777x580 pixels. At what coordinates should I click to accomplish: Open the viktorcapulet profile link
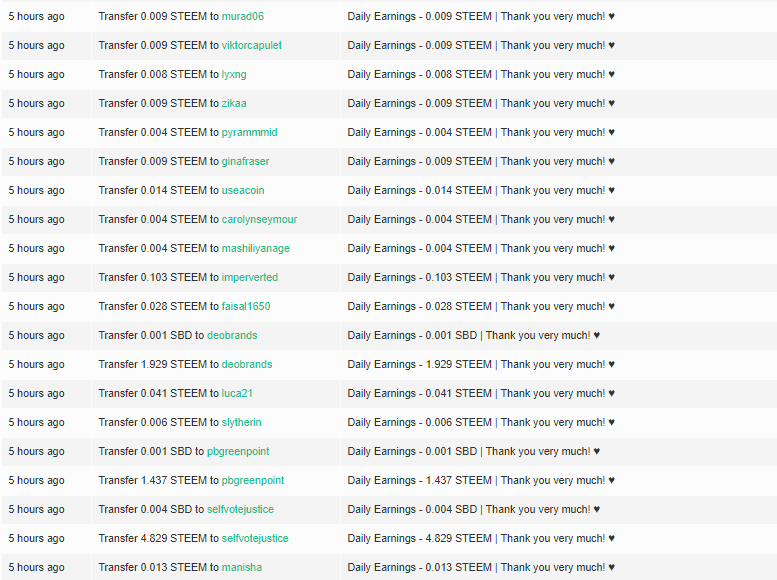pyautogui.click(x=251, y=46)
